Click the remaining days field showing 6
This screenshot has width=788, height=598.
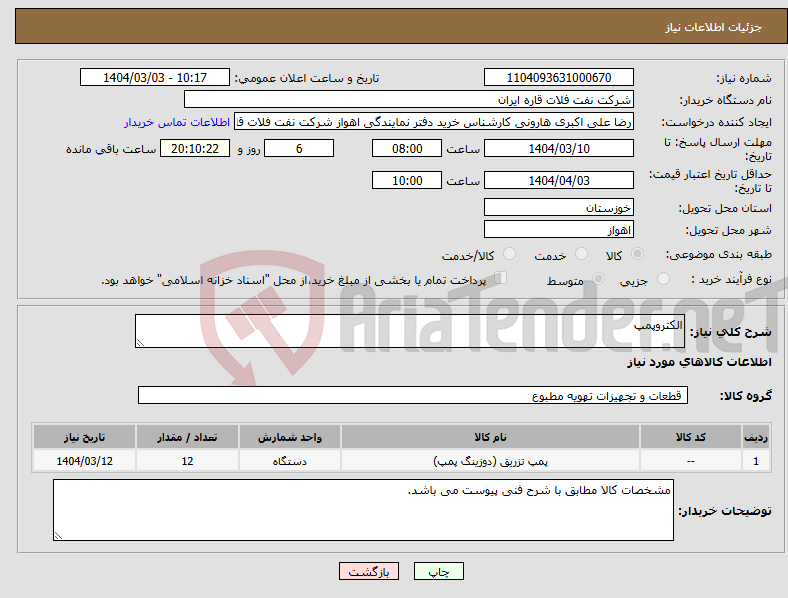299,149
